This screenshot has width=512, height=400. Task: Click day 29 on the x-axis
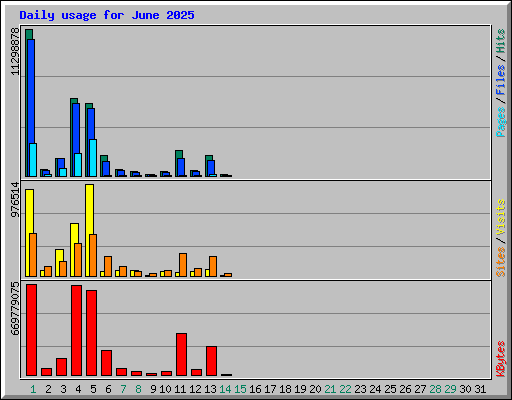click(x=450, y=389)
